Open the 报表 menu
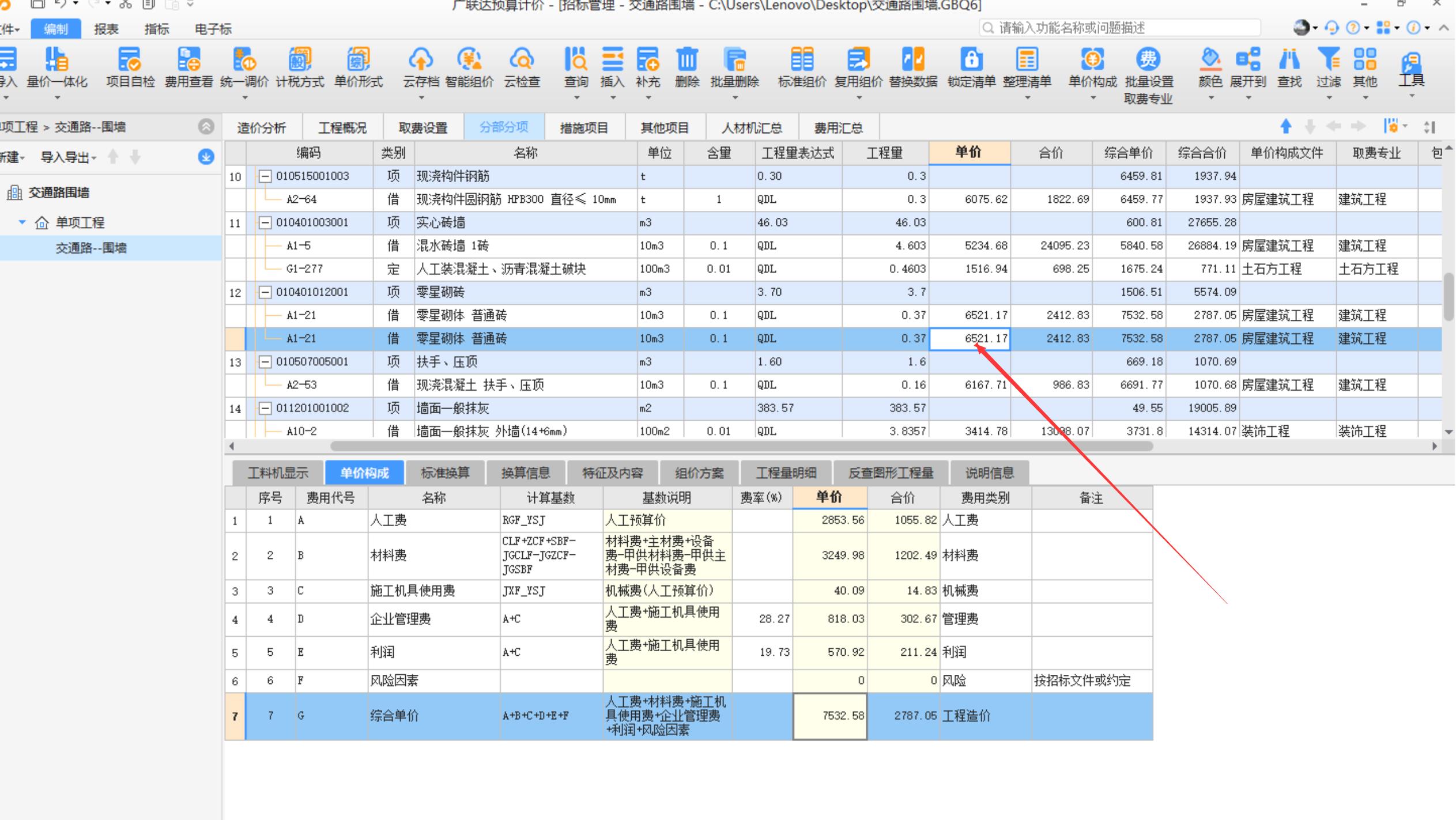This screenshot has height=820, width=1456. 106,29
